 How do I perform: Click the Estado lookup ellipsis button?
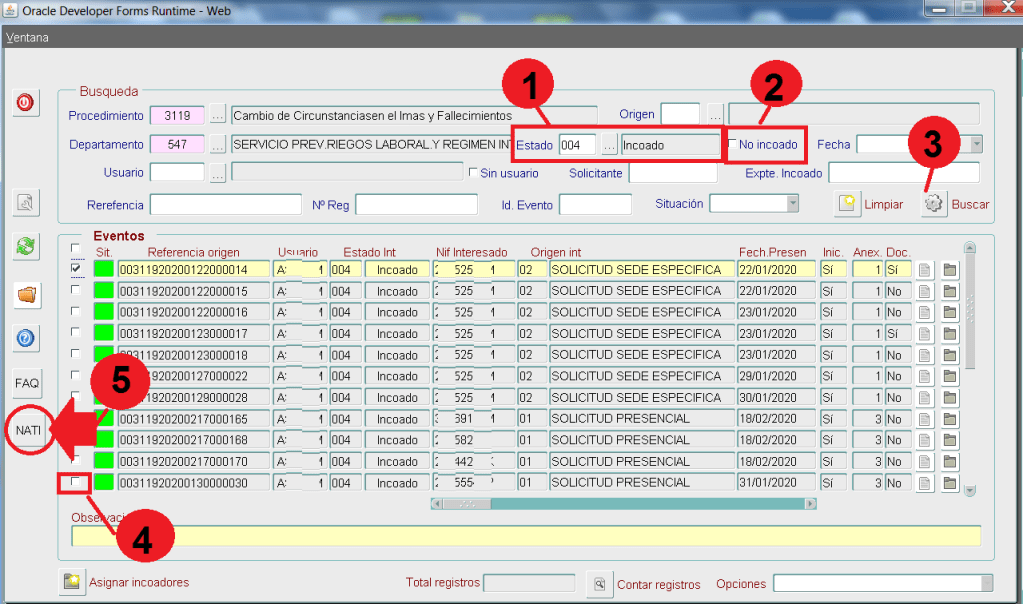point(609,145)
